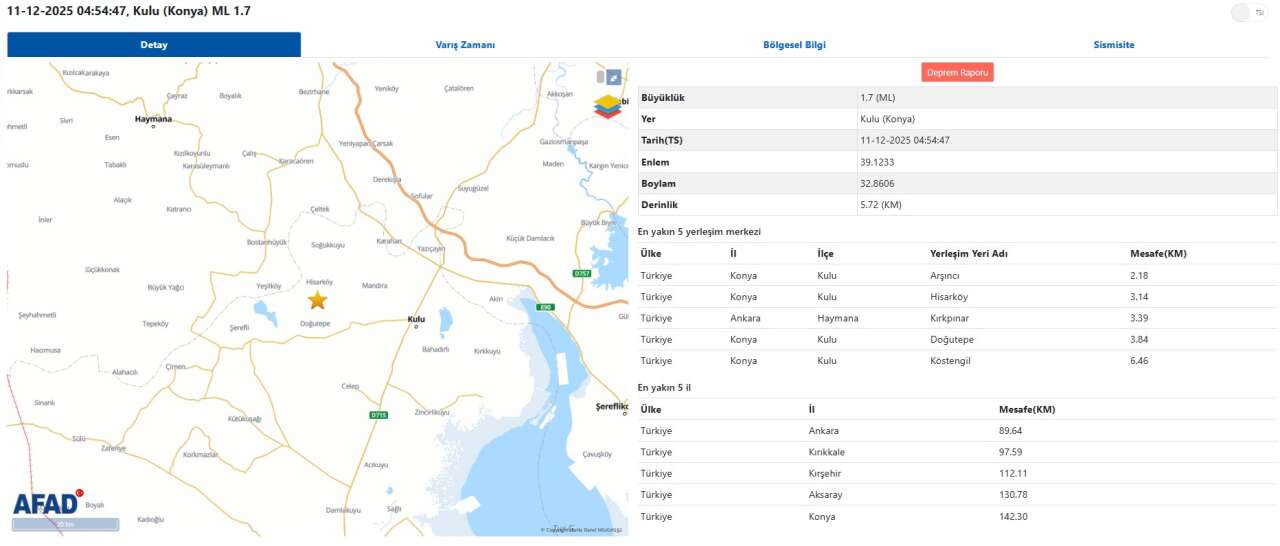The image size is (1280, 546).
Task: Click the gray control beside fullscreen button
Action: (x=601, y=77)
